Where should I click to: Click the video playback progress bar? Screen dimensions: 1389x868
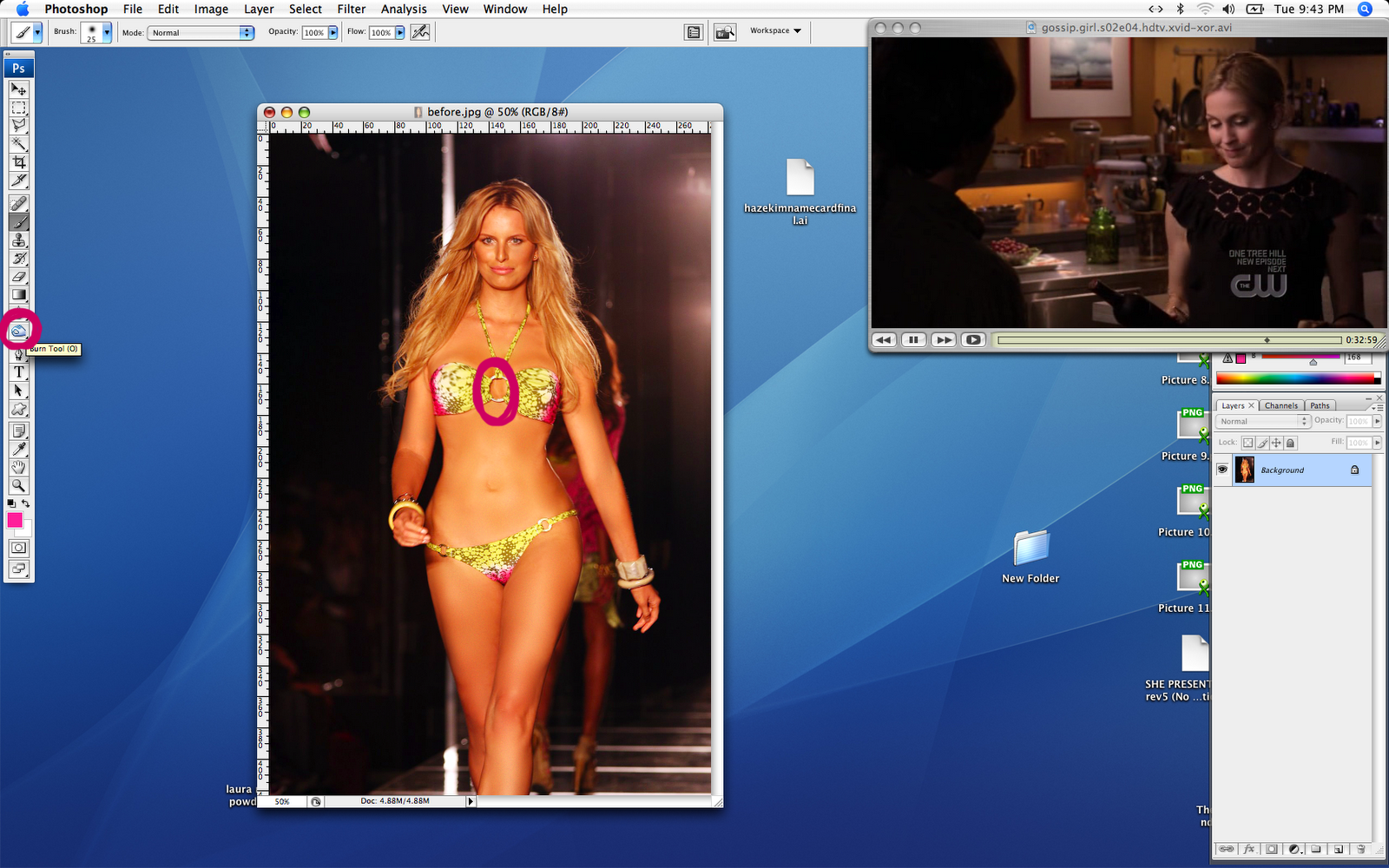(1169, 339)
